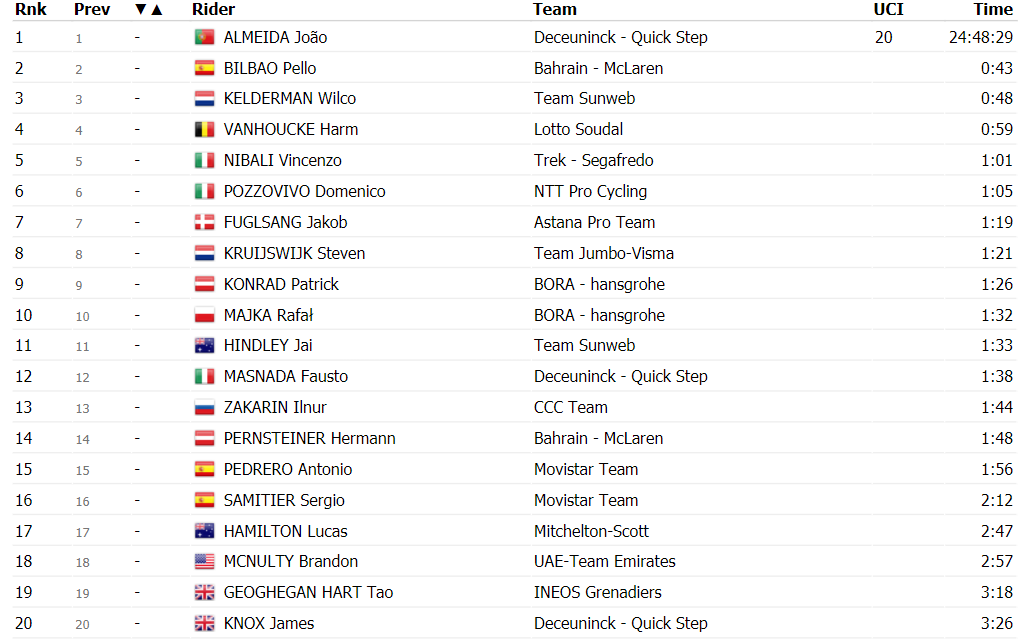Open the Astana Pro Team link

click(x=594, y=222)
